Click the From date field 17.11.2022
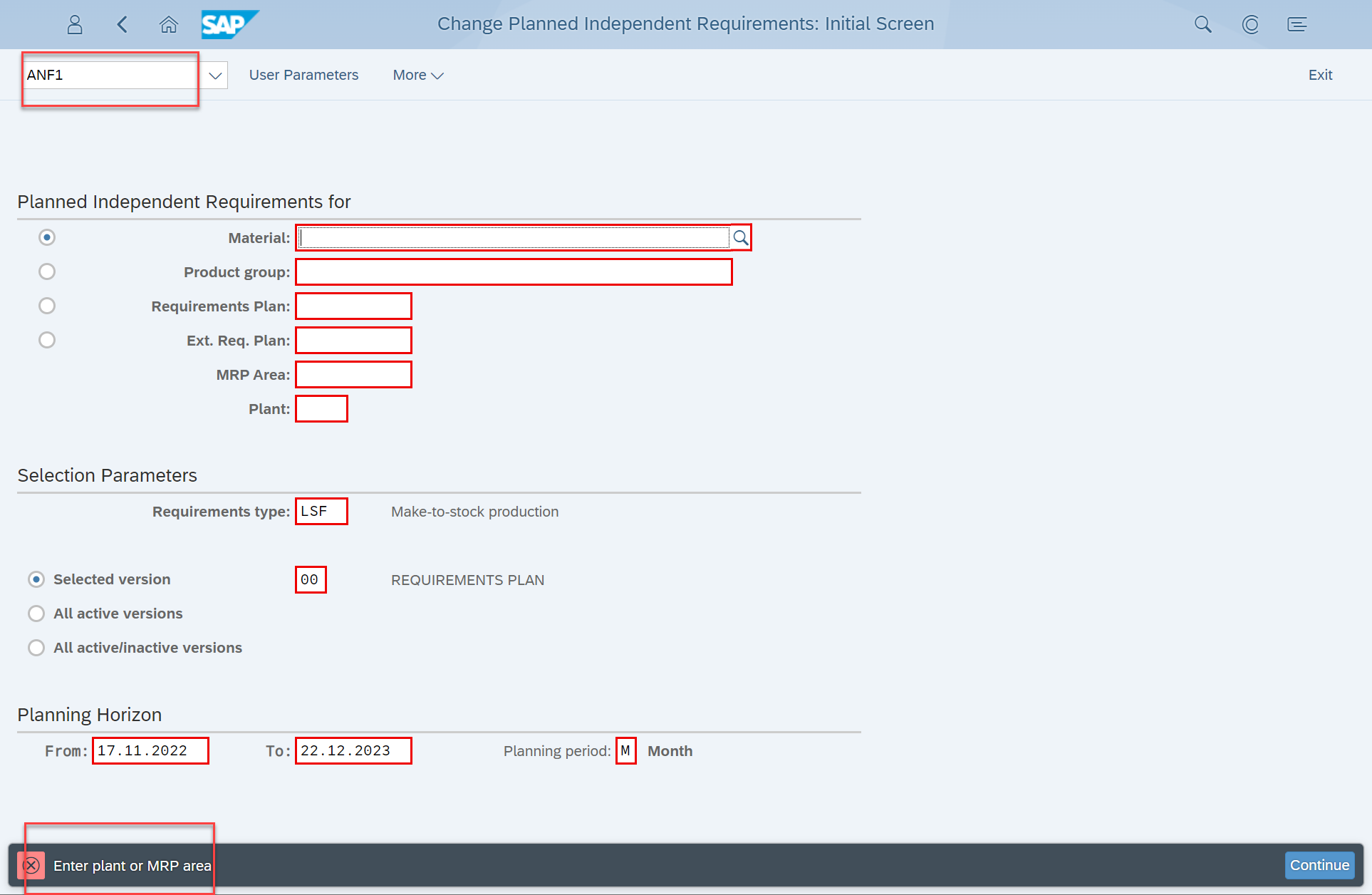Viewport: 1372px width, 895px height. (x=150, y=751)
